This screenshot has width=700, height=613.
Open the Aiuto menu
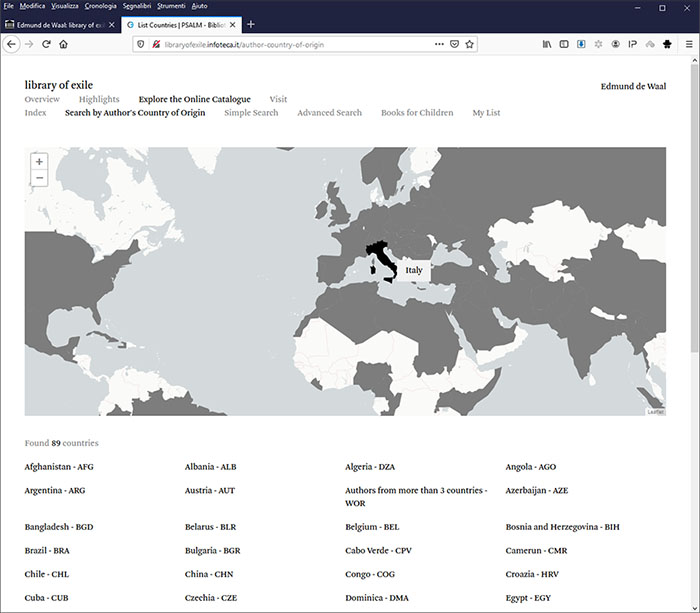click(x=199, y=6)
